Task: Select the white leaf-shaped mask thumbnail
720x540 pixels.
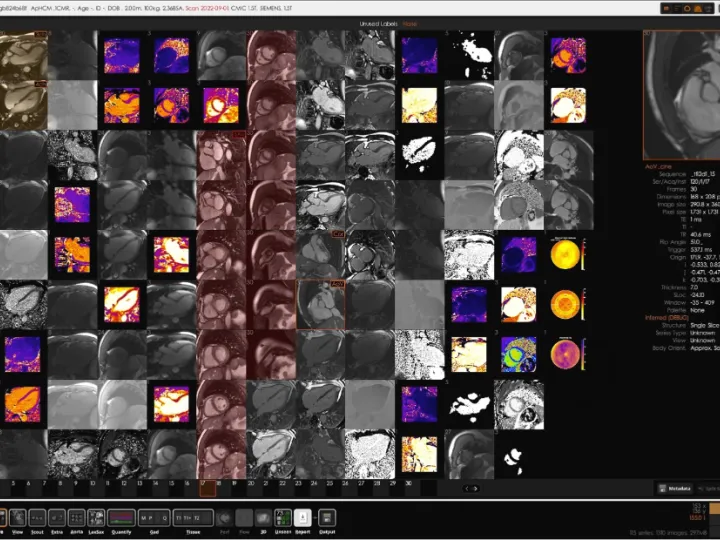Action: point(419,154)
